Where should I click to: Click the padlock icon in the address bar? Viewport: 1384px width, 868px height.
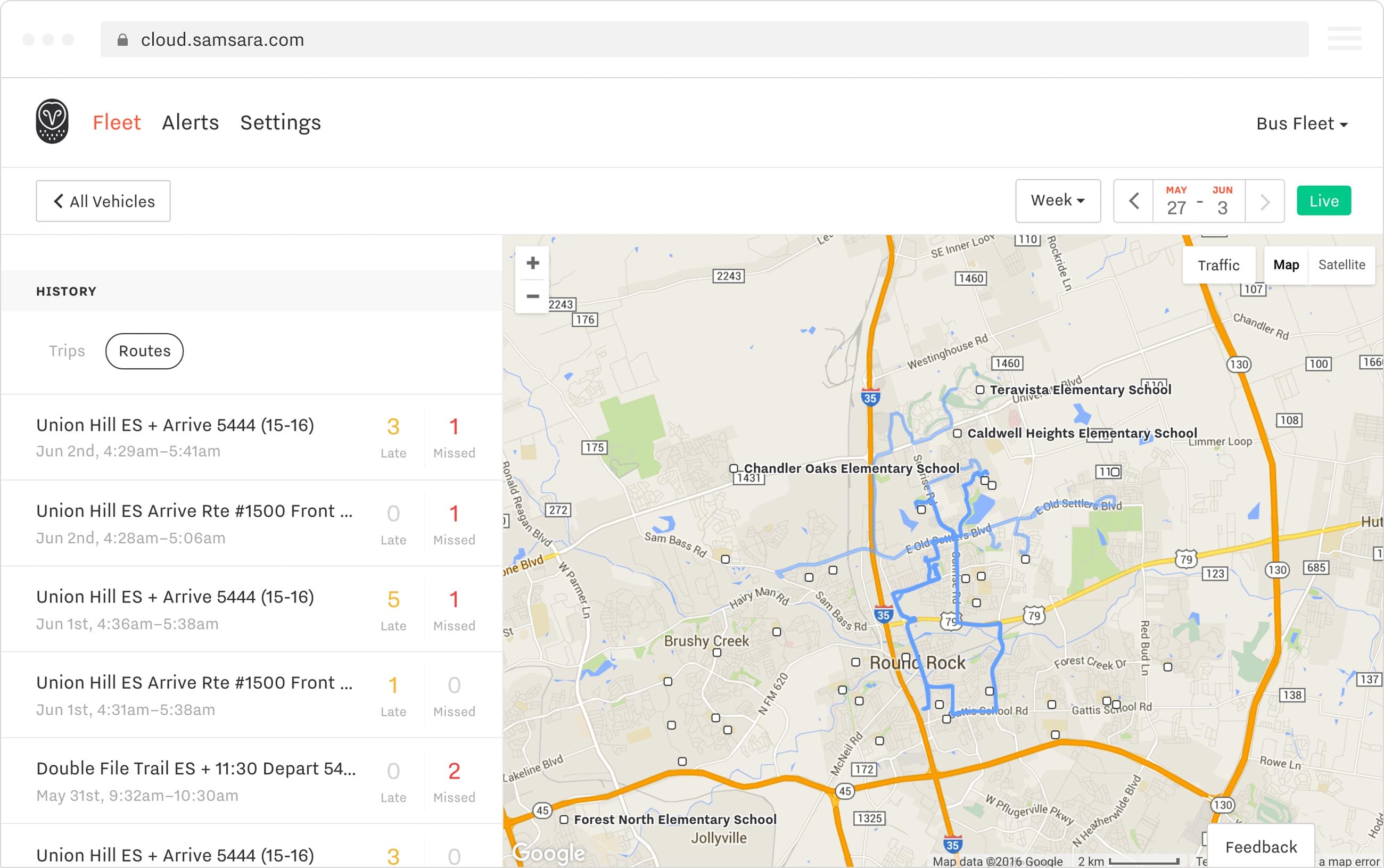[122, 39]
